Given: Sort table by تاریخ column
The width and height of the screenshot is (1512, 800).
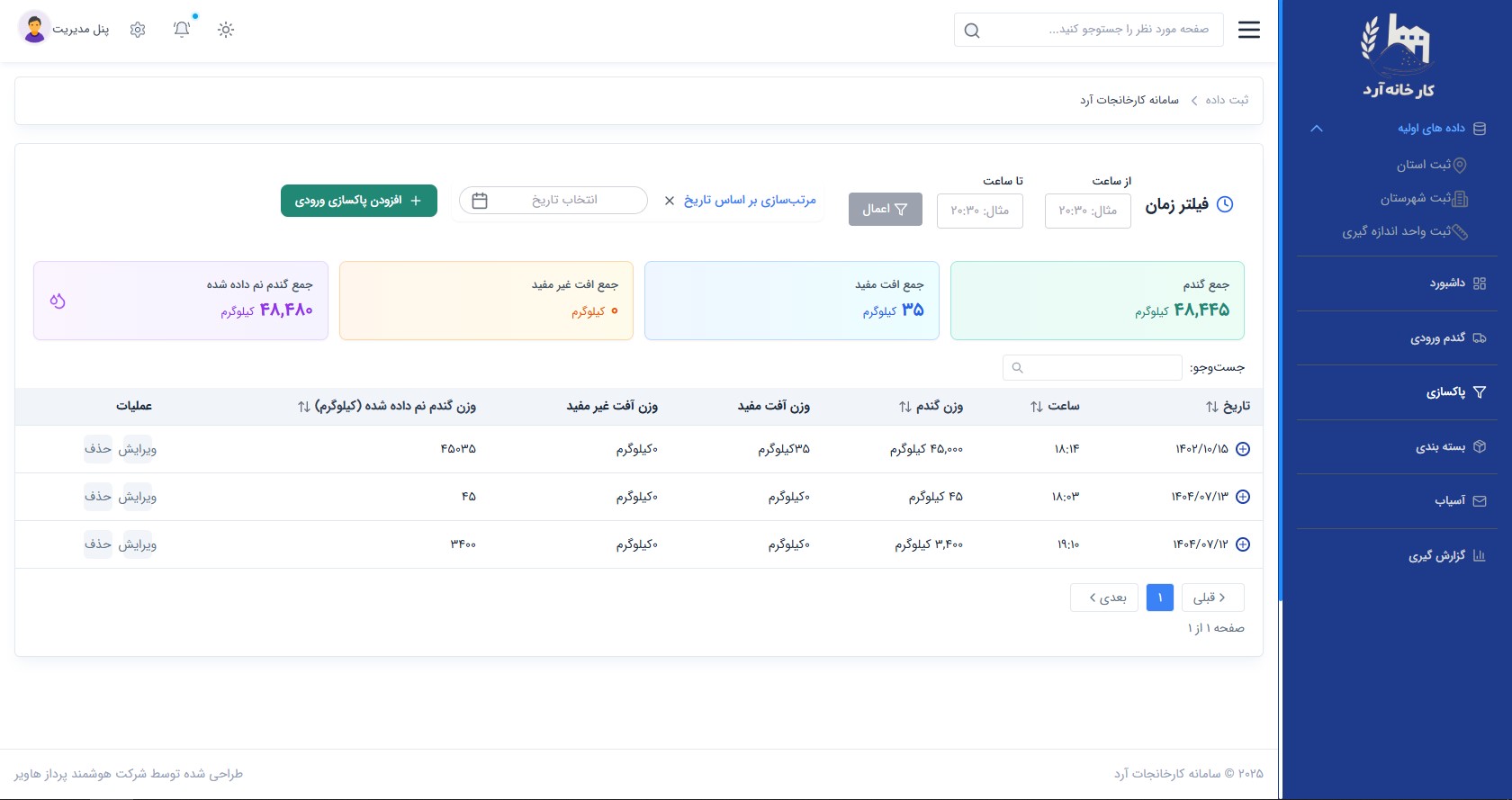Looking at the screenshot, I should pyautogui.click(x=1228, y=407).
